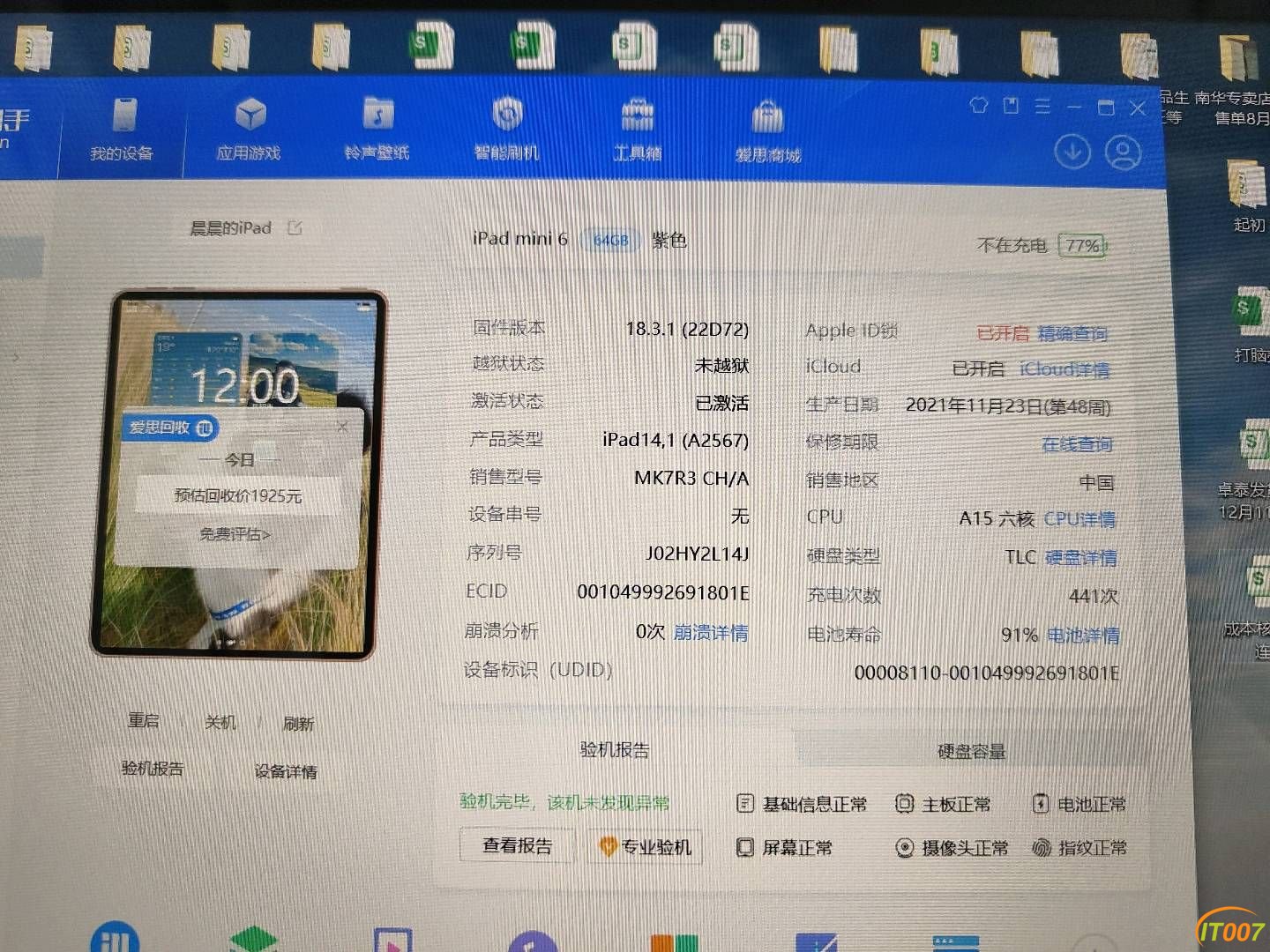Open the iCloud详情 link
This screenshot has width=1270, height=952.
tap(1065, 369)
